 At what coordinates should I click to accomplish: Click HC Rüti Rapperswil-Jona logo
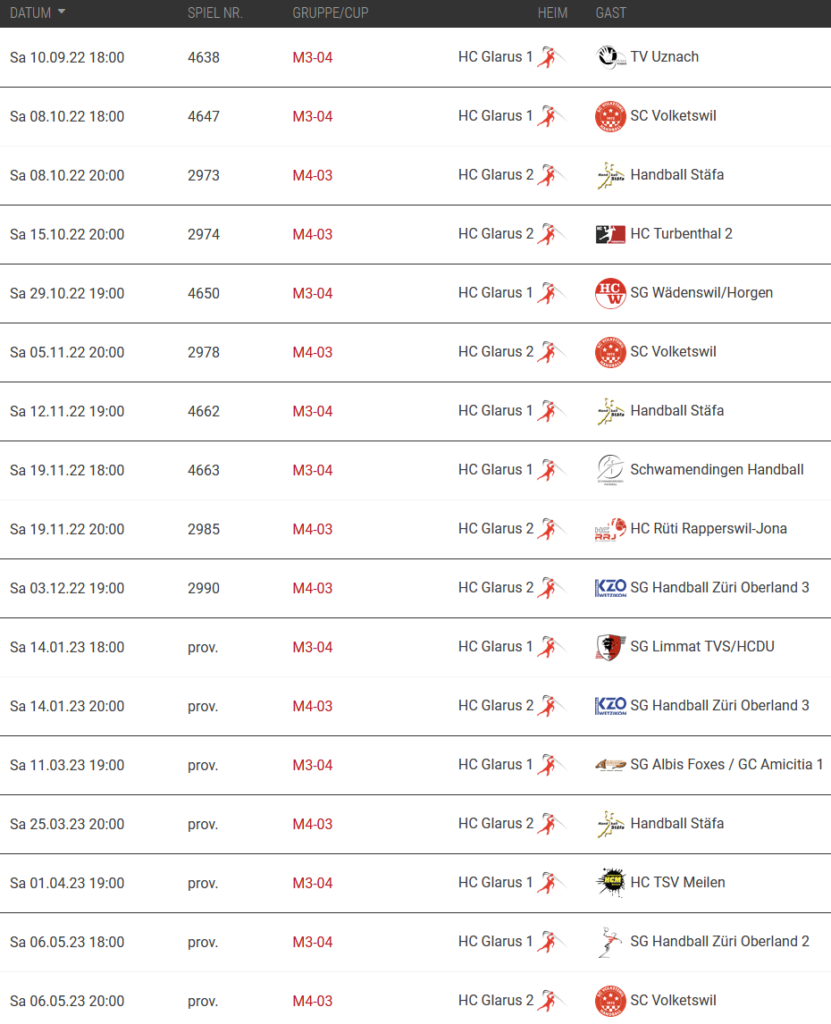coord(611,529)
